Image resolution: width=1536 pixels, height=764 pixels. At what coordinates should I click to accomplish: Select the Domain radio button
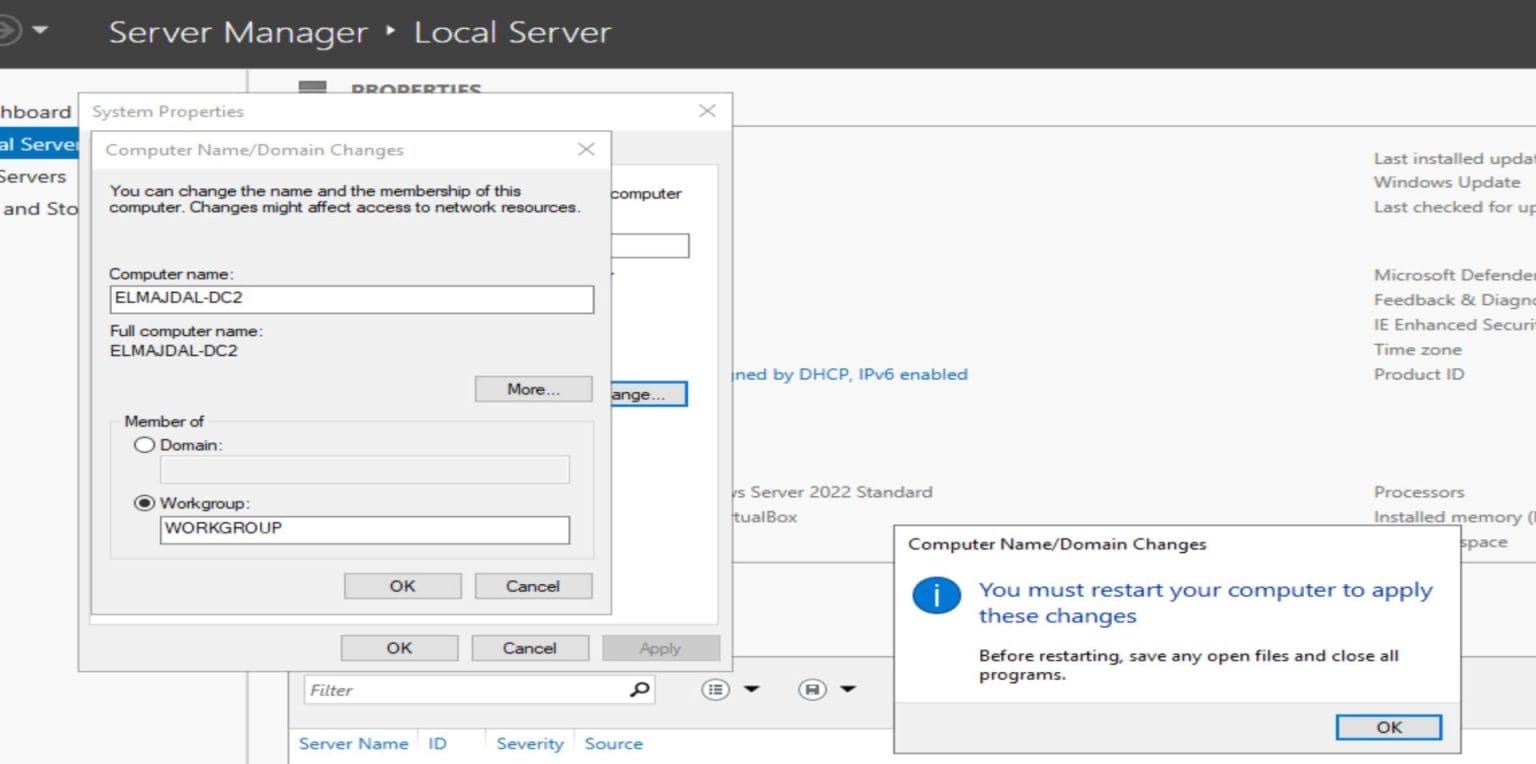[144, 444]
